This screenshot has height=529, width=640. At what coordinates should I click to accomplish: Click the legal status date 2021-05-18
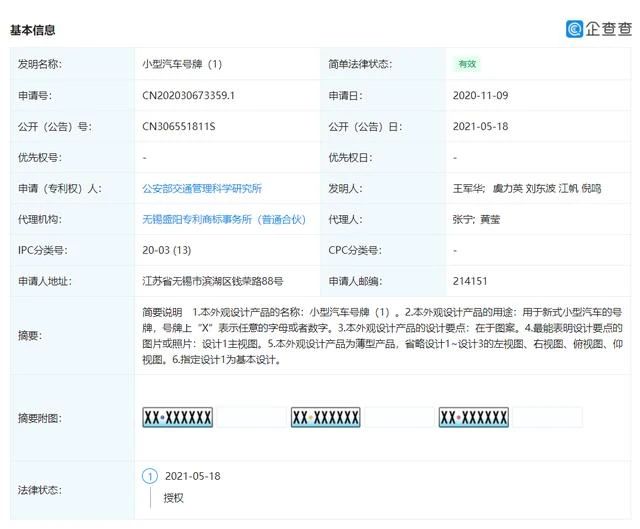click(193, 476)
